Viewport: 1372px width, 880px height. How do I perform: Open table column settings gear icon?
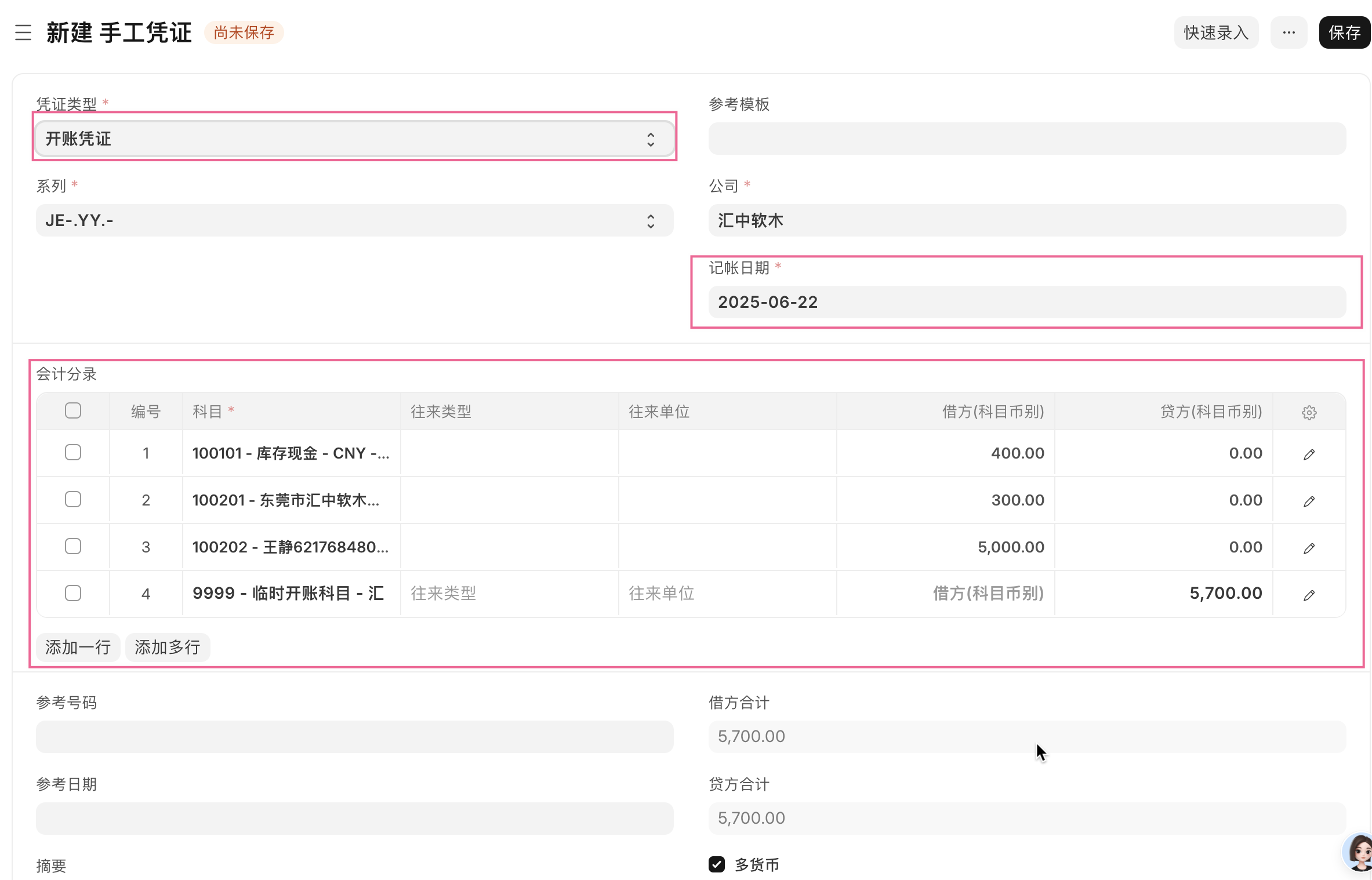click(x=1309, y=412)
